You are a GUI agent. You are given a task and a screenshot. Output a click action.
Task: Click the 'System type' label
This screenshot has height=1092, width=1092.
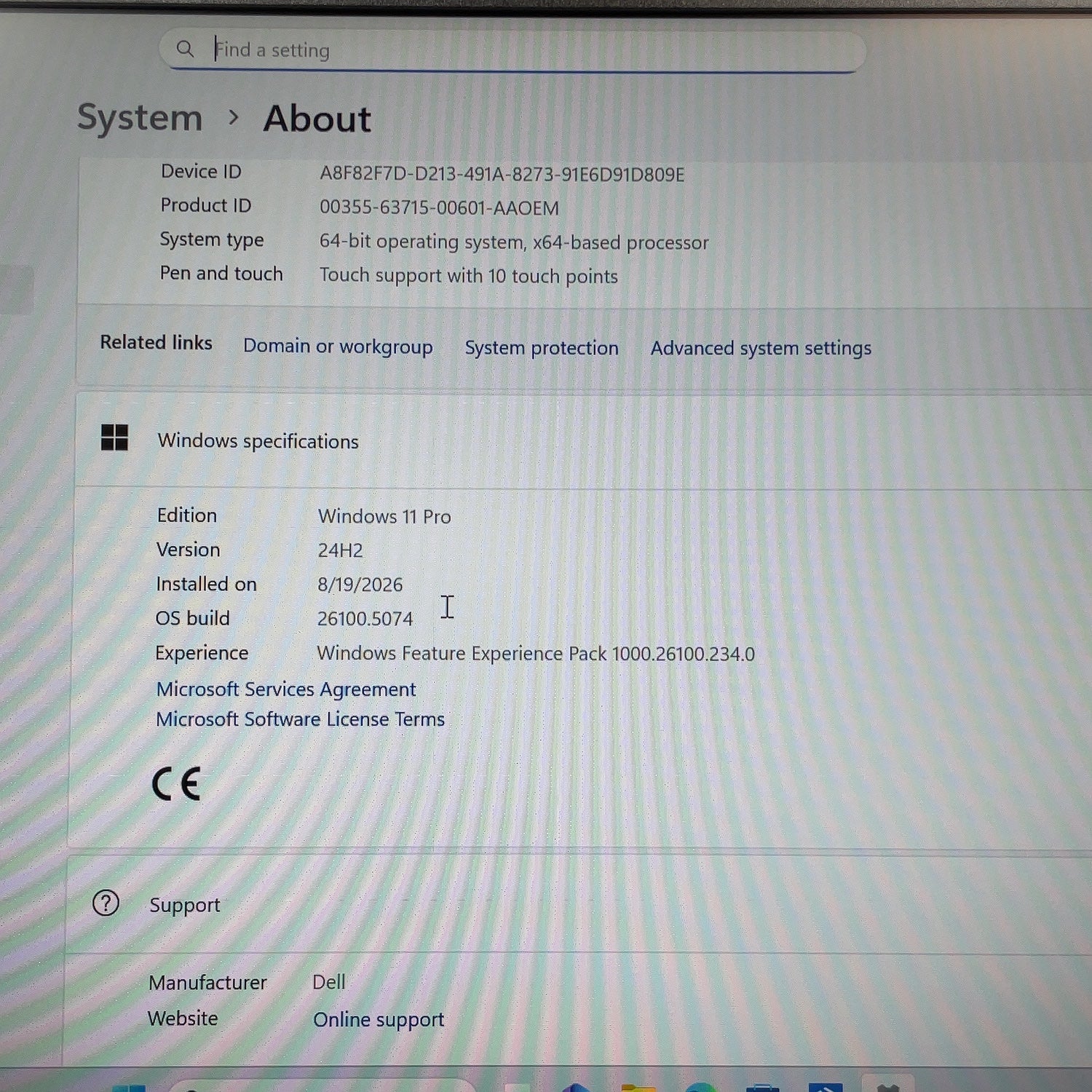click(x=212, y=240)
